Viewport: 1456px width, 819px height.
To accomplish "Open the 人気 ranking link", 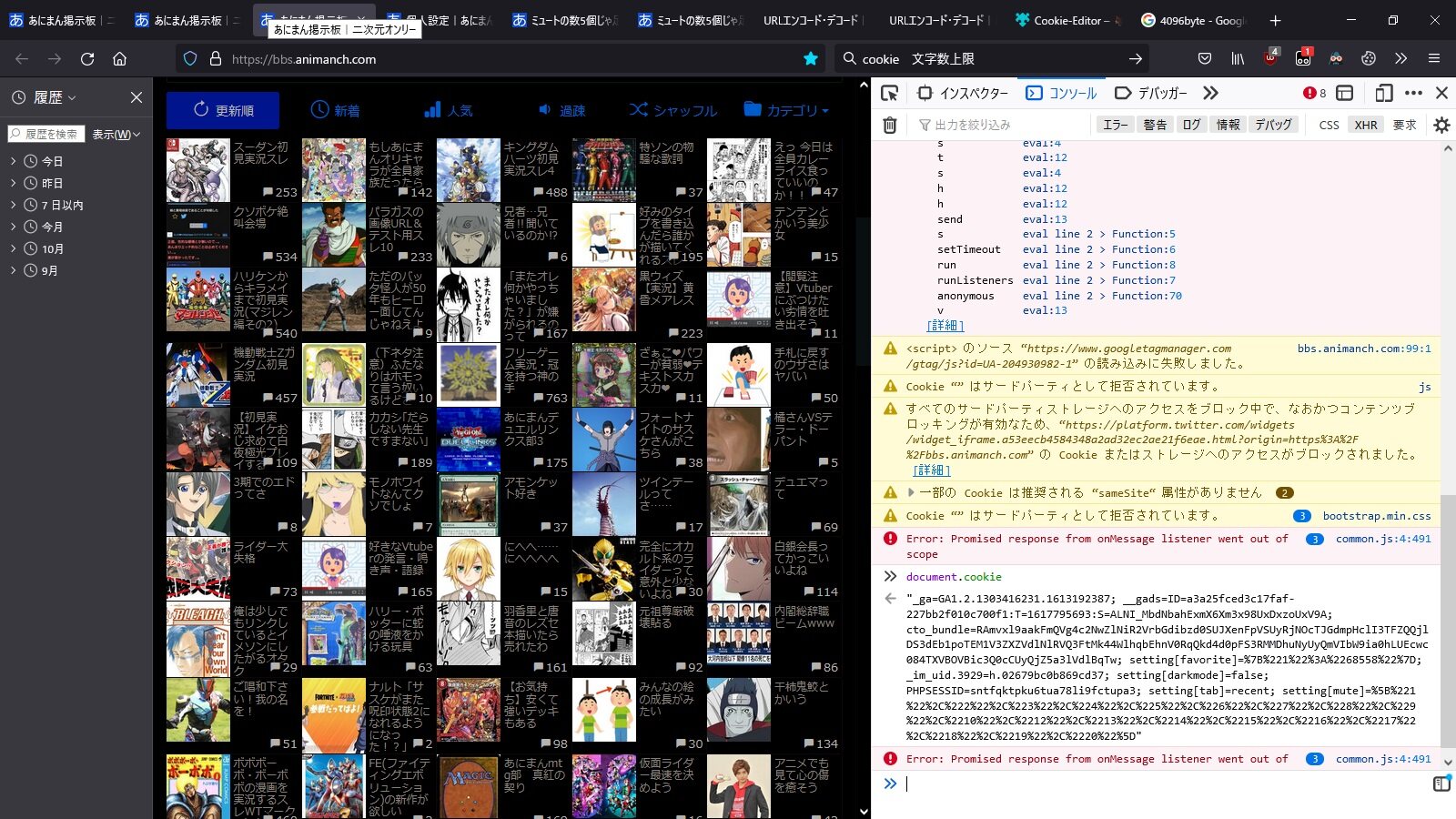I will [448, 110].
